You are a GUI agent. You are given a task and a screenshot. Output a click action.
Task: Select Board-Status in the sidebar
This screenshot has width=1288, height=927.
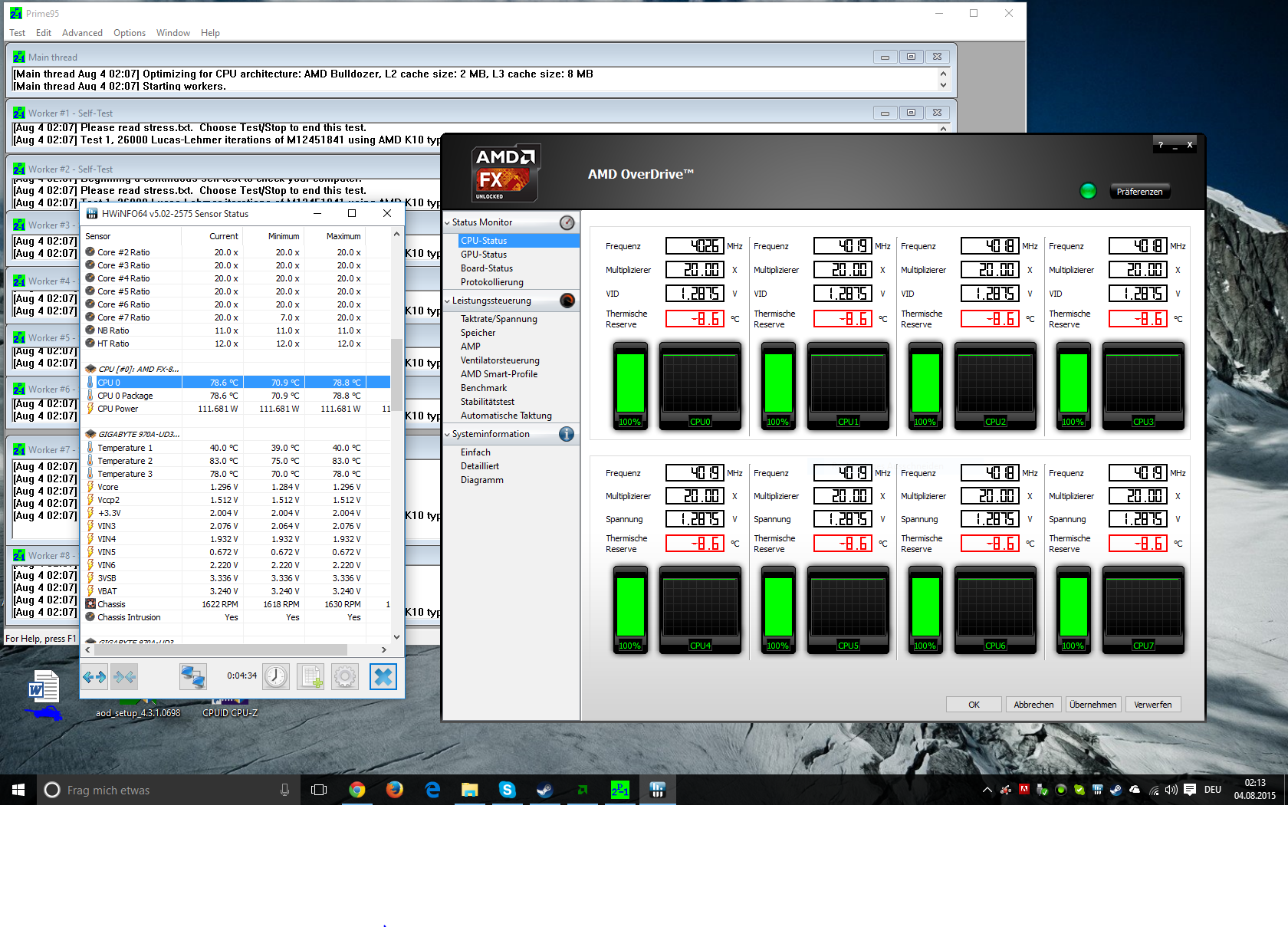[x=487, y=268]
